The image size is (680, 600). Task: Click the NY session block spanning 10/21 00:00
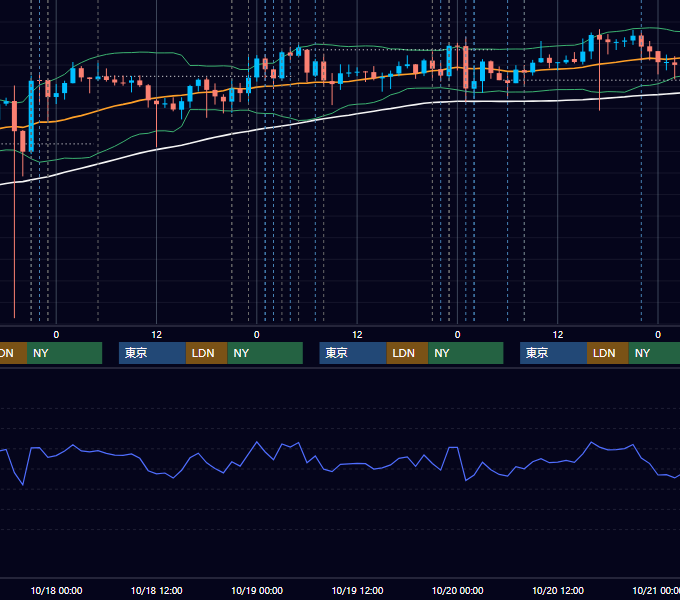coord(654,353)
